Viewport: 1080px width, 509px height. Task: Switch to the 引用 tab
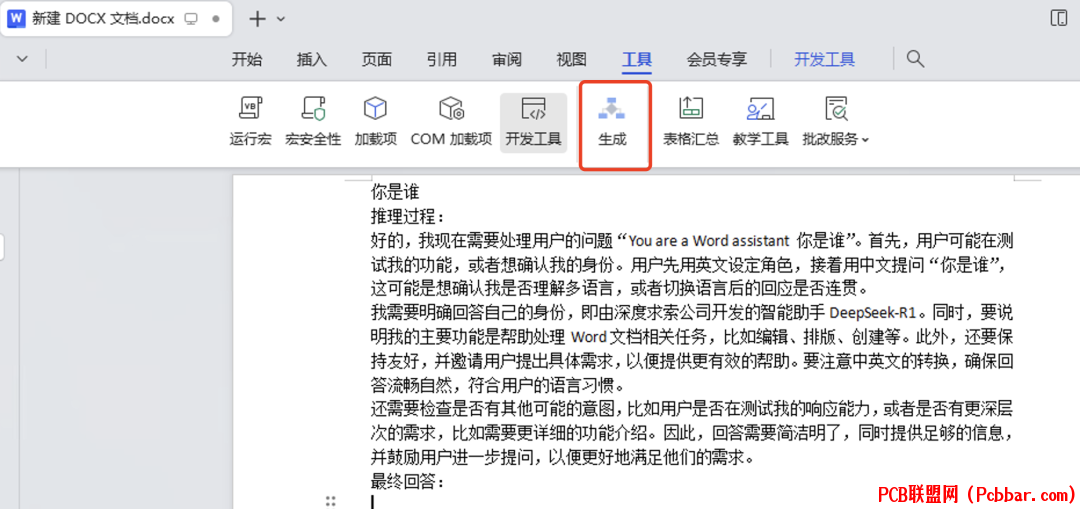point(442,60)
